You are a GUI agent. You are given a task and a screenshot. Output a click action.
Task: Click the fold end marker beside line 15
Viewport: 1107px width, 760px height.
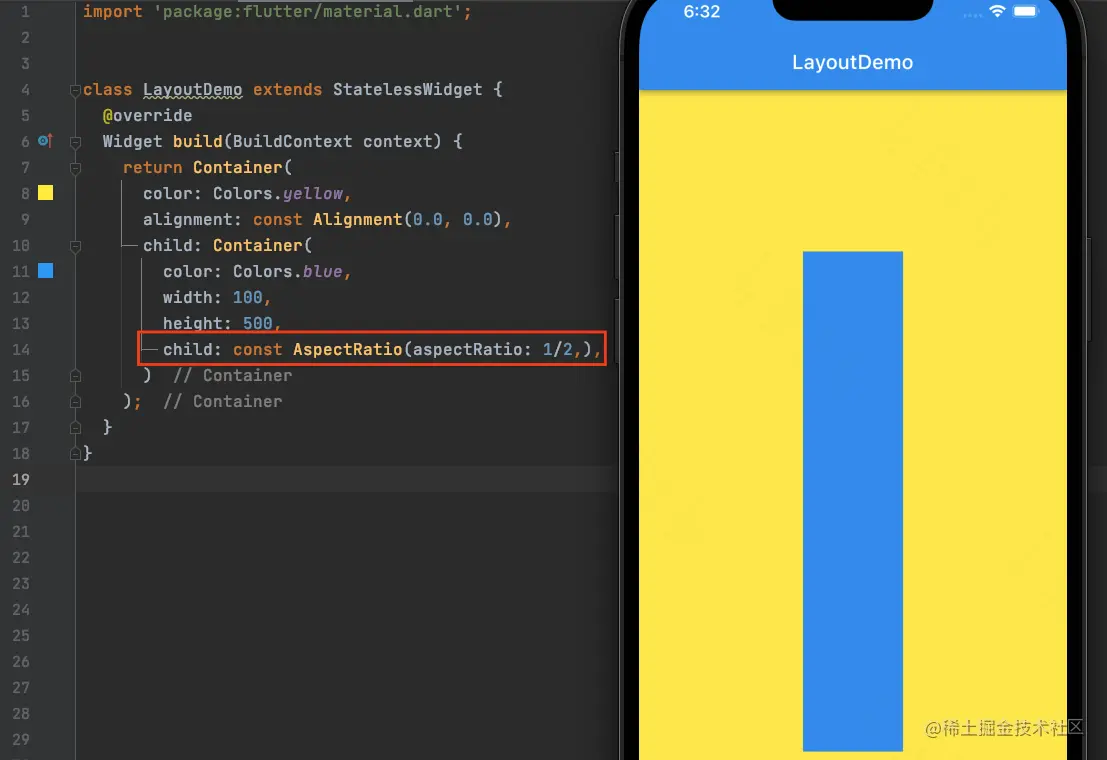[74, 374]
